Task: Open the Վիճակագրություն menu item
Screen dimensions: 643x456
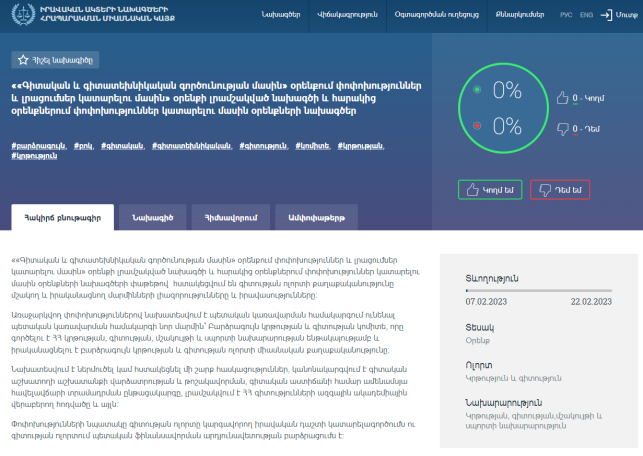Action: click(347, 15)
